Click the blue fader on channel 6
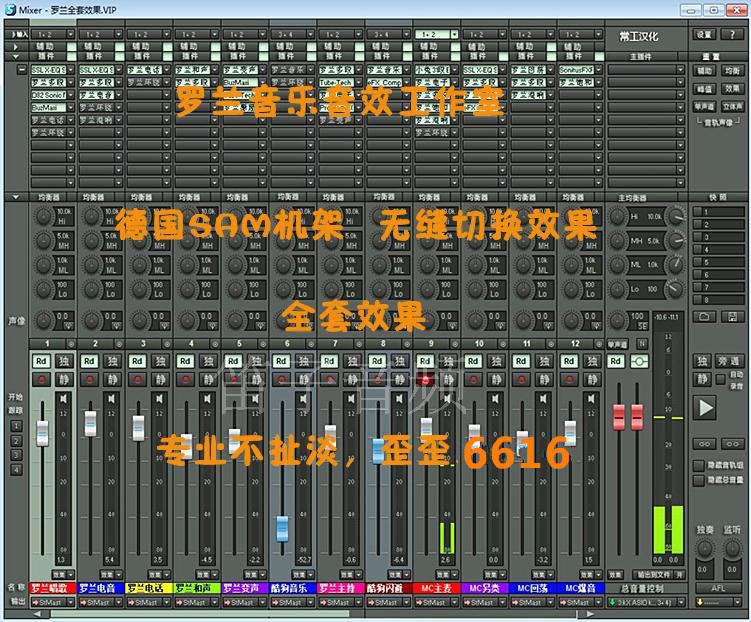 coord(283,529)
